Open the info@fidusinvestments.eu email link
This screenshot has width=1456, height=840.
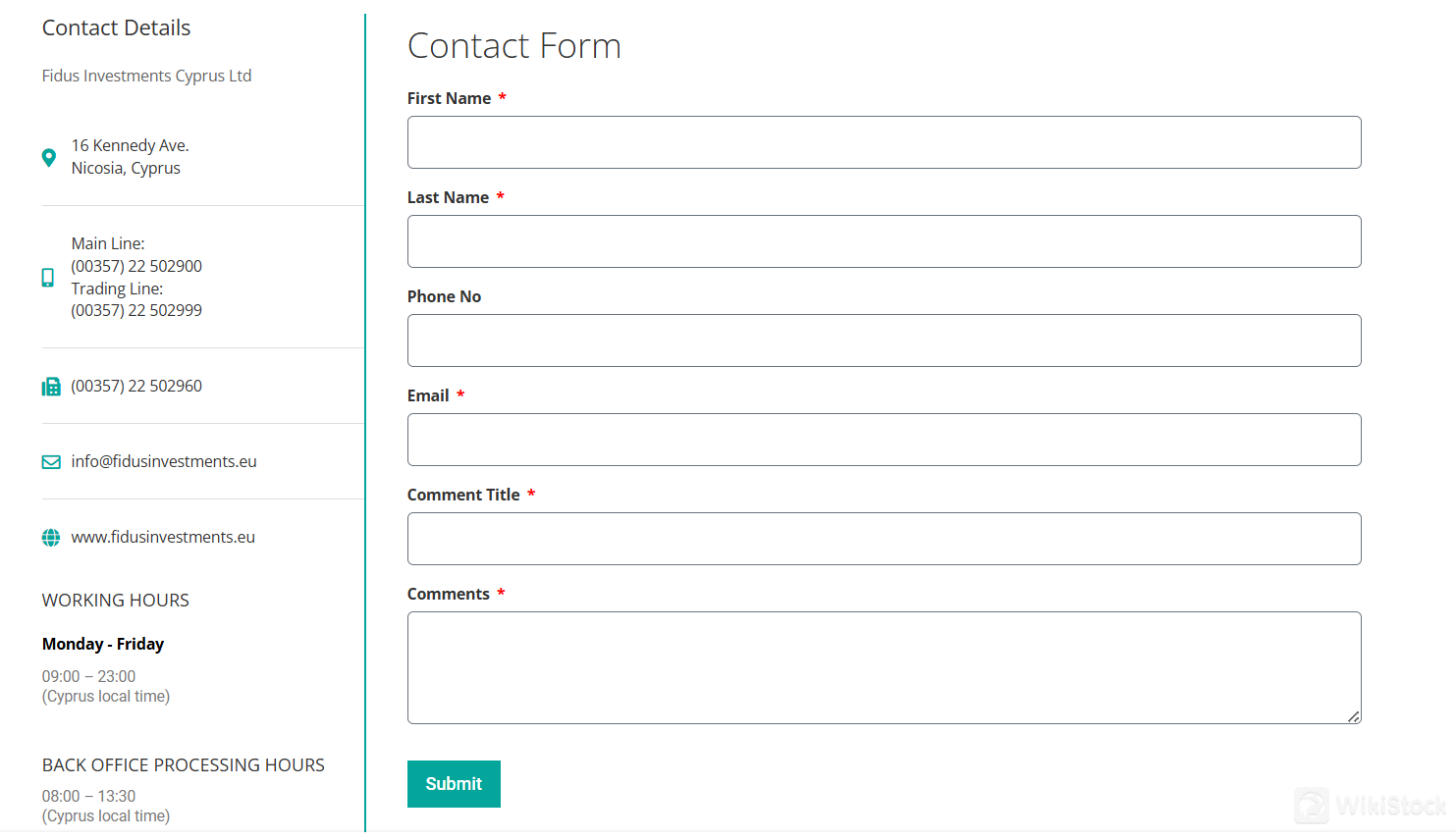(x=164, y=461)
